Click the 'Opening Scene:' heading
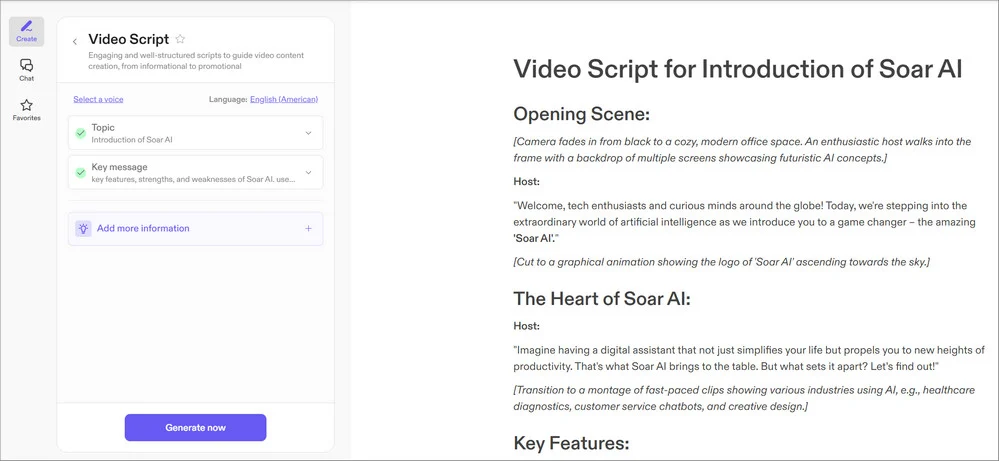Screen dimensions: 999x461 (581, 115)
